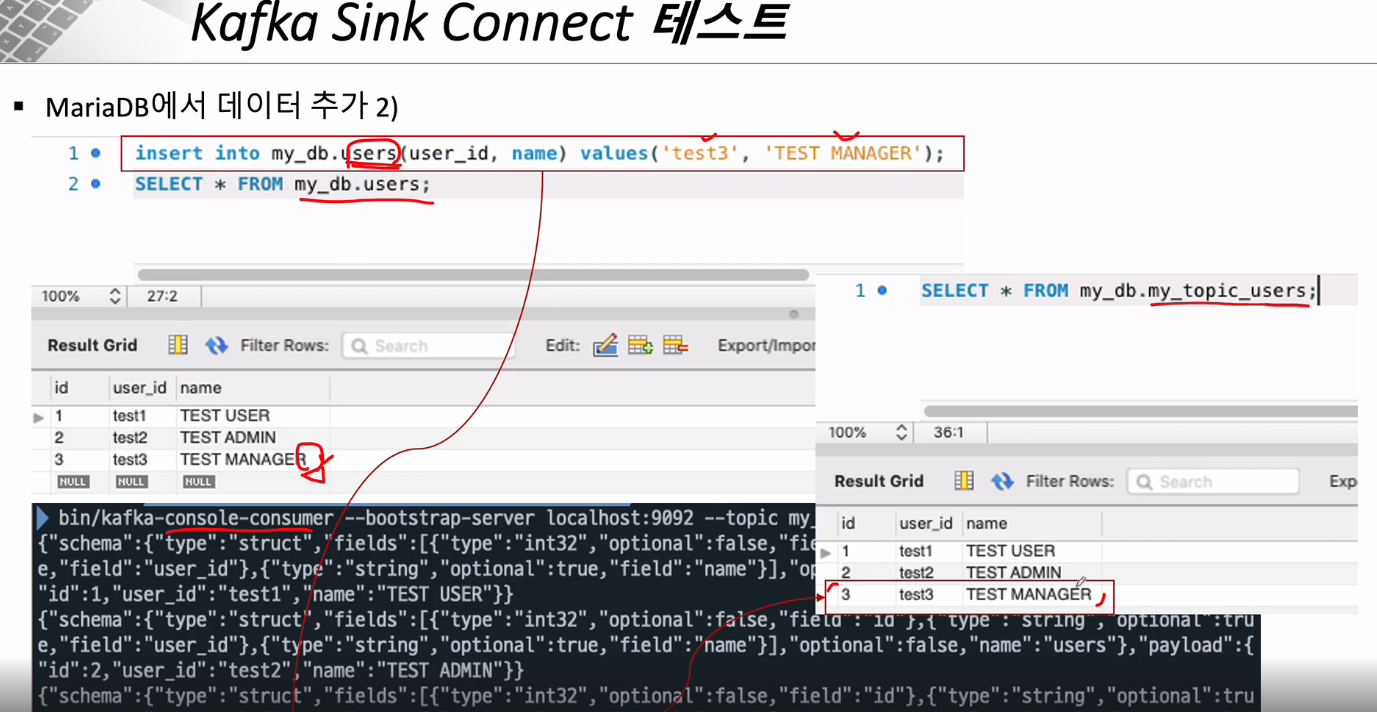Click the SELECT * FROM my_db.users statement
Screen dimensions: 1377x712
(283, 184)
